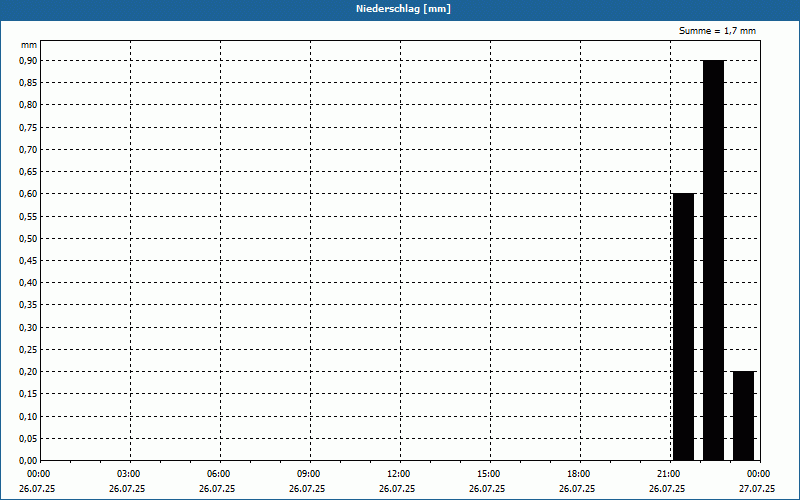
Task: Click the 0,65 y-axis value
Action: pos(28,171)
